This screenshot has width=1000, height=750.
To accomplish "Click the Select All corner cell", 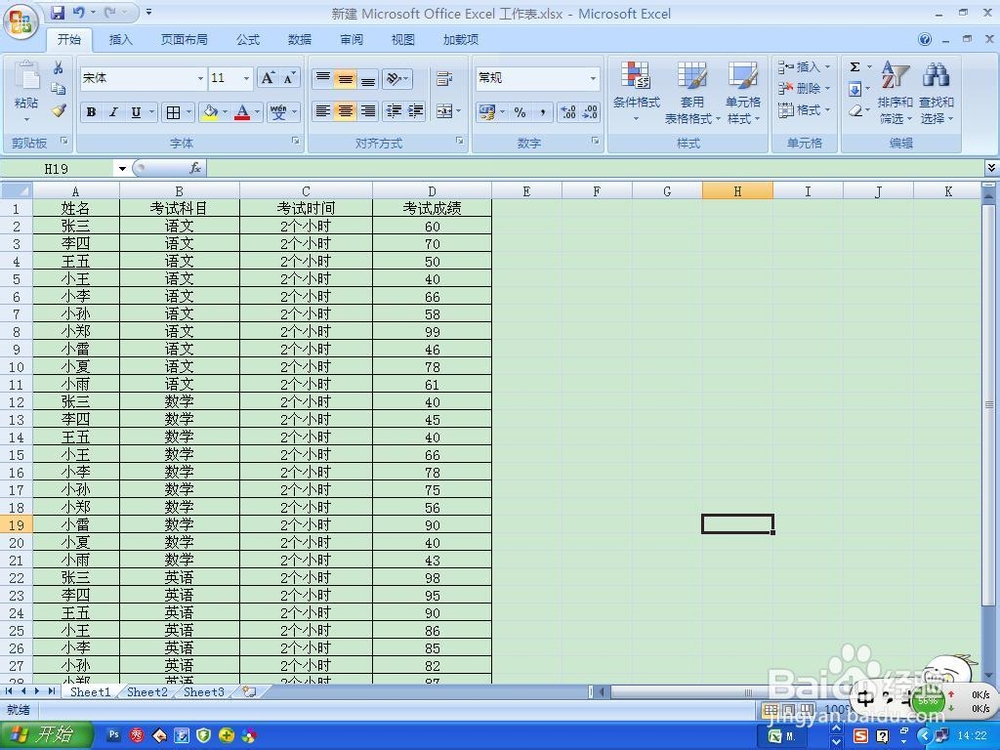I will coord(17,191).
